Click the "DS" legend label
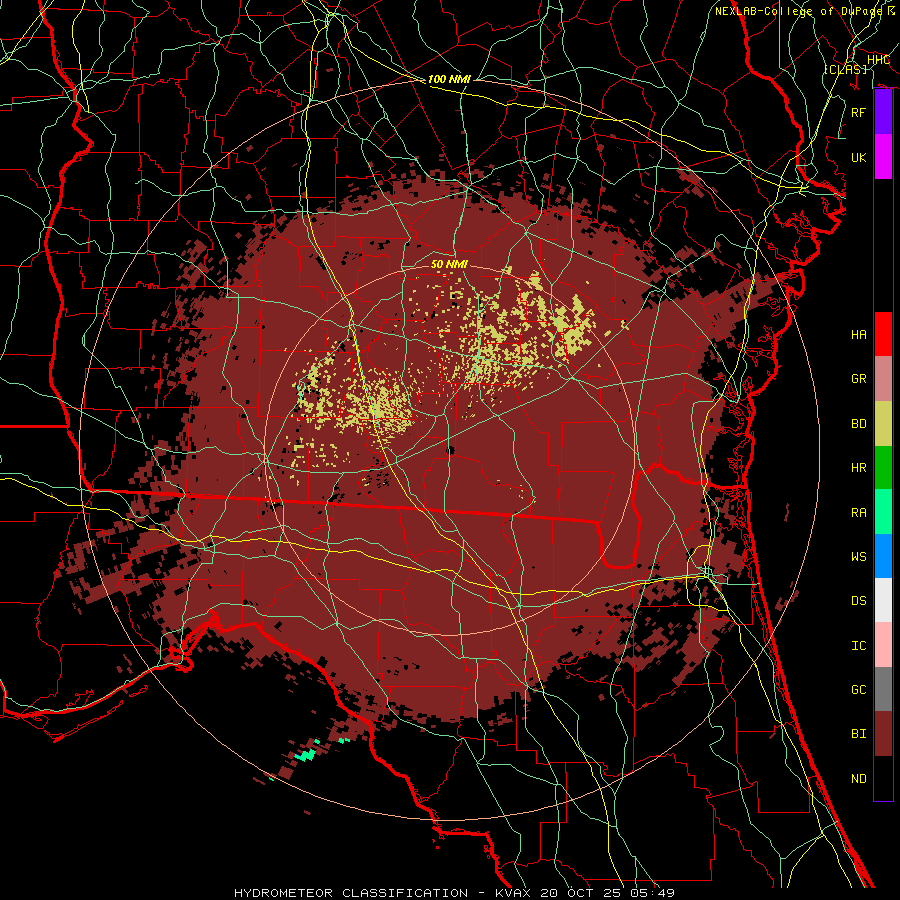Viewport: 900px width, 900px height. 859,600
